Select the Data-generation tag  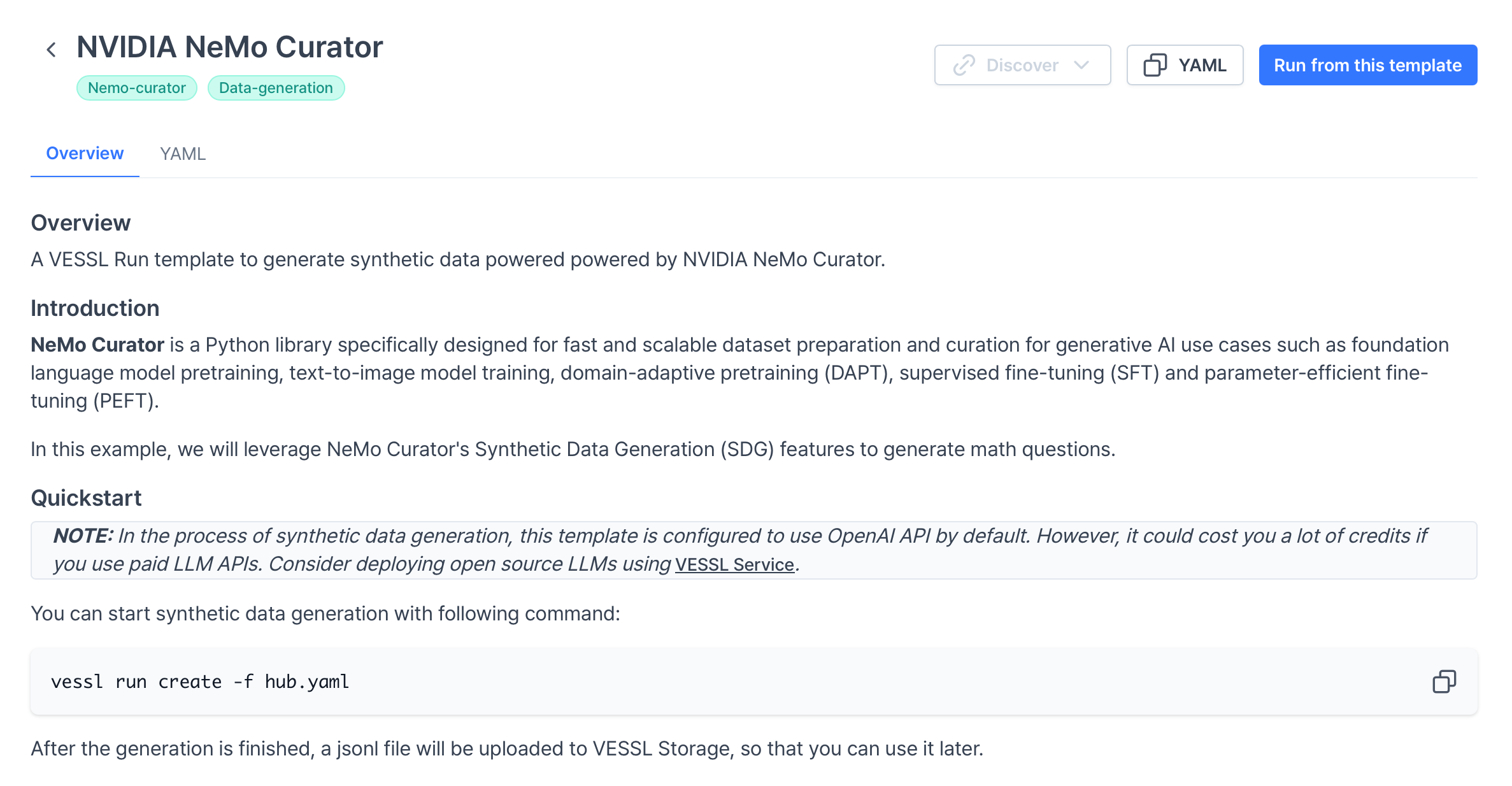tap(276, 88)
